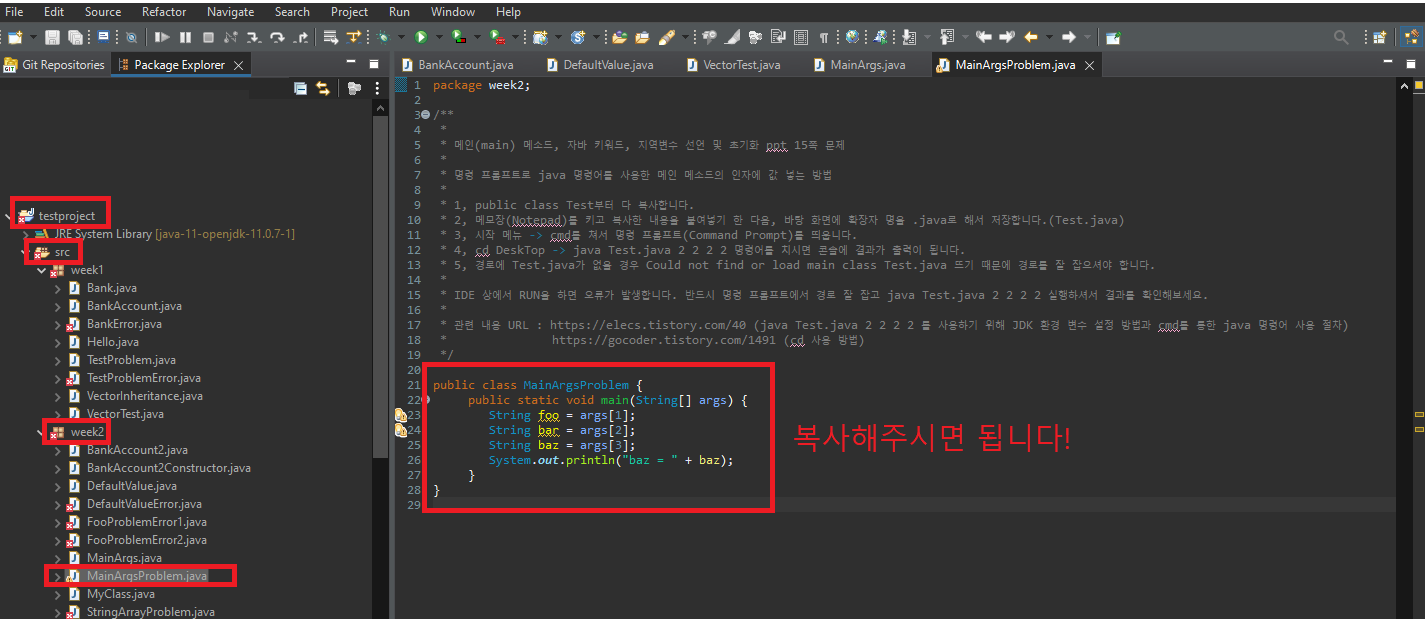Click Collapse All in Package Explorer
This screenshot has width=1425, height=619.
click(300, 88)
